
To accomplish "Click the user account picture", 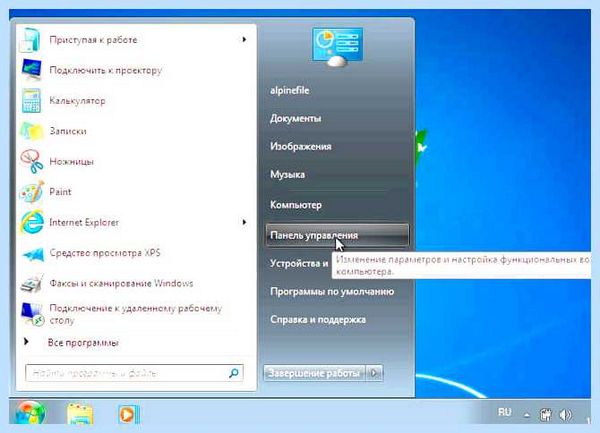I will [338, 47].
